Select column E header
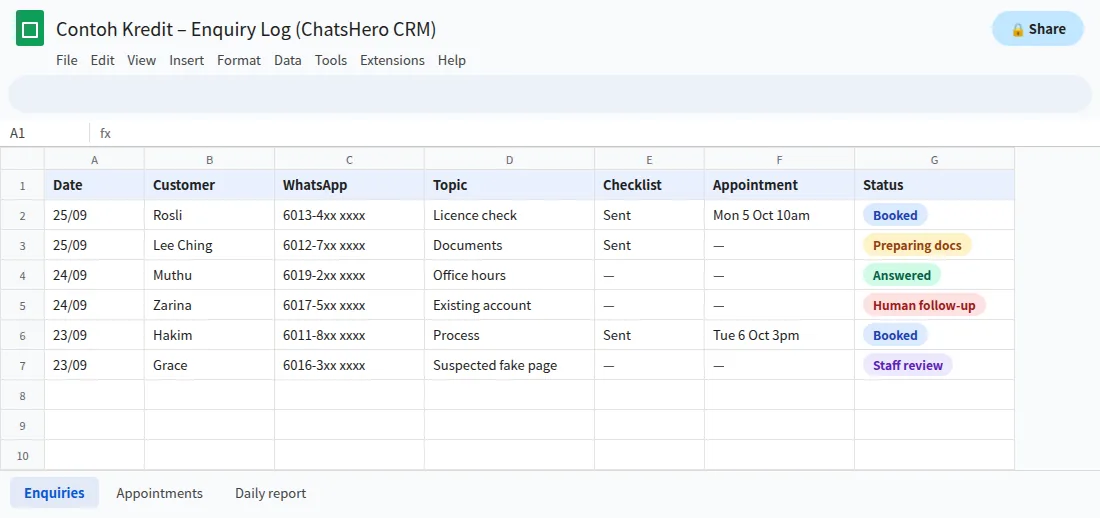Viewport: 1100px width, 518px height. [x=650, y=160]
